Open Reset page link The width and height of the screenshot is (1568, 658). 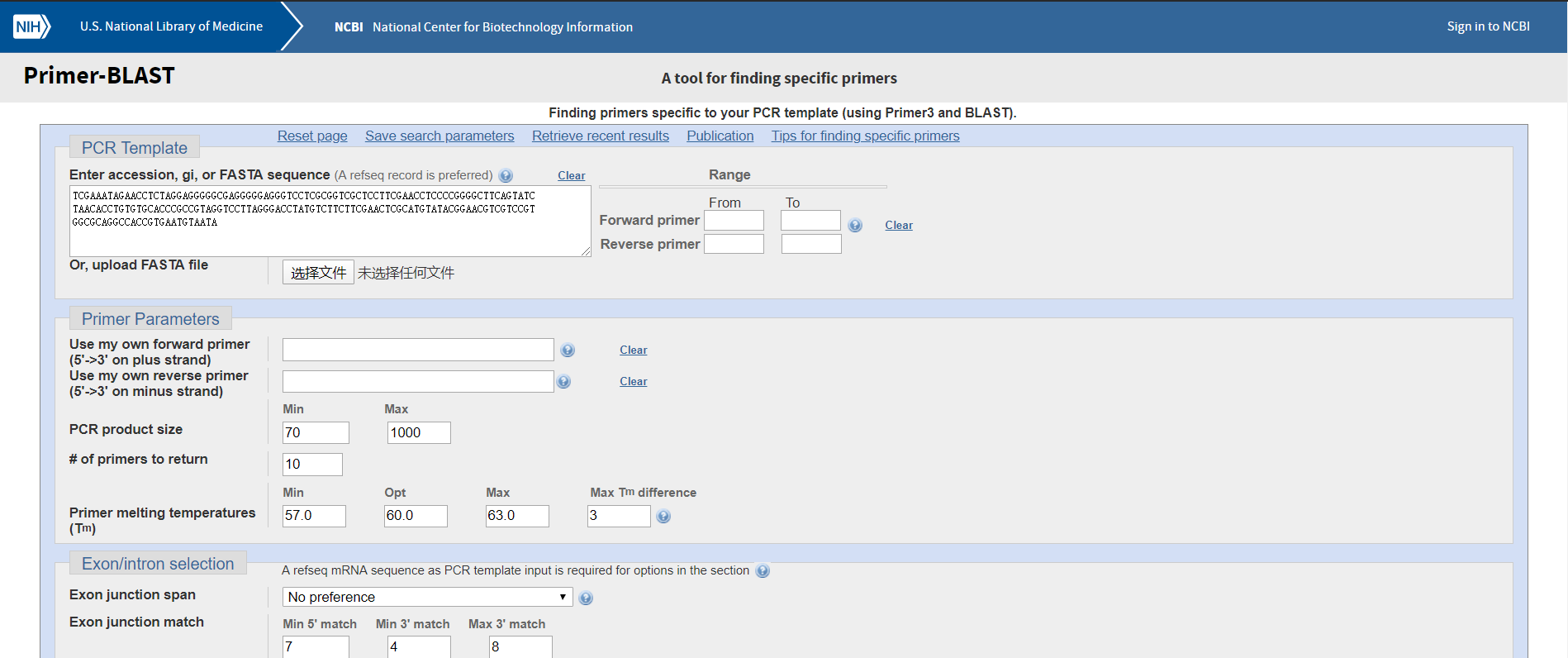pyautogui.click(x=312, y=136)
